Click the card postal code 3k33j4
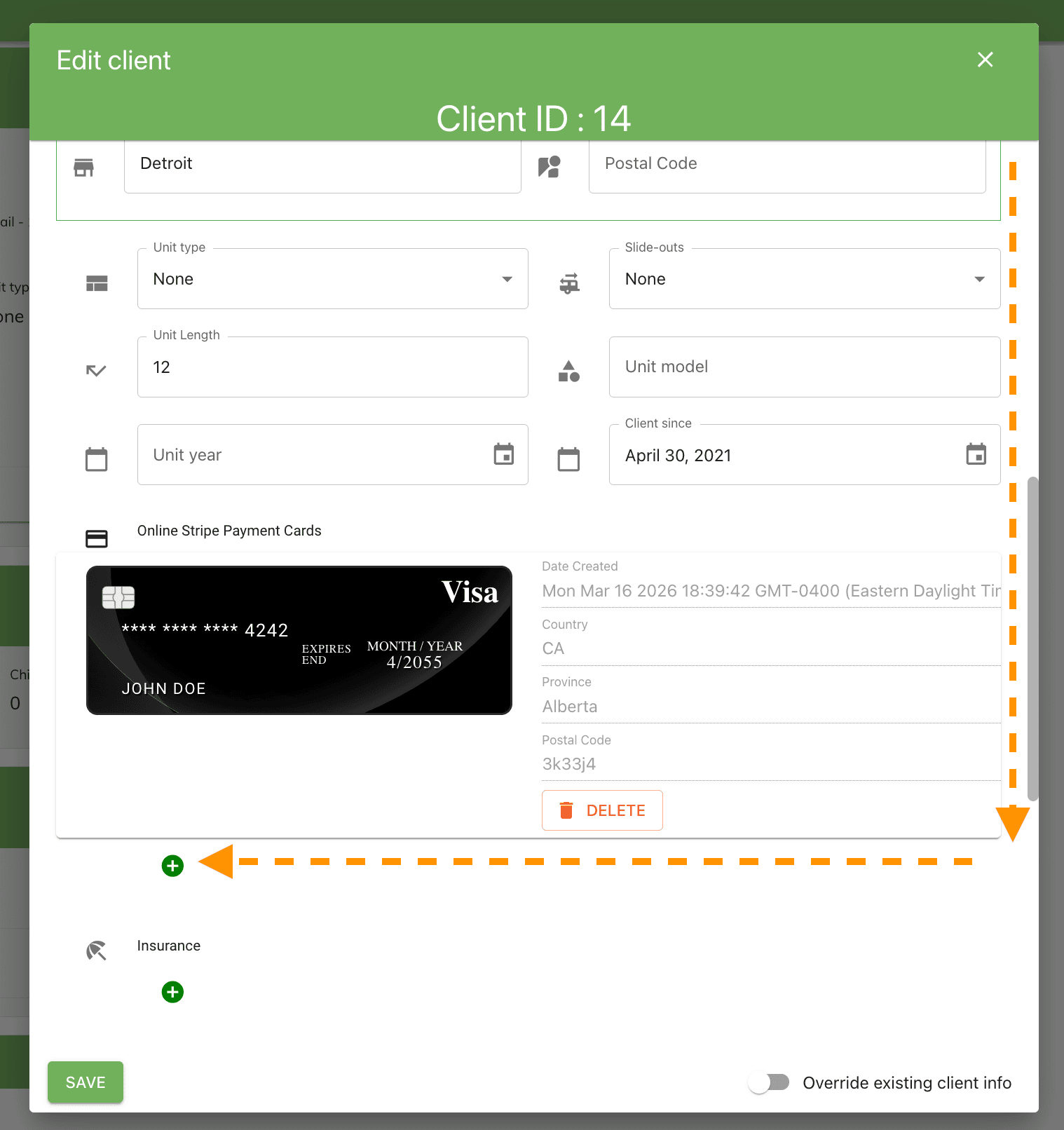 click(569, 764)
